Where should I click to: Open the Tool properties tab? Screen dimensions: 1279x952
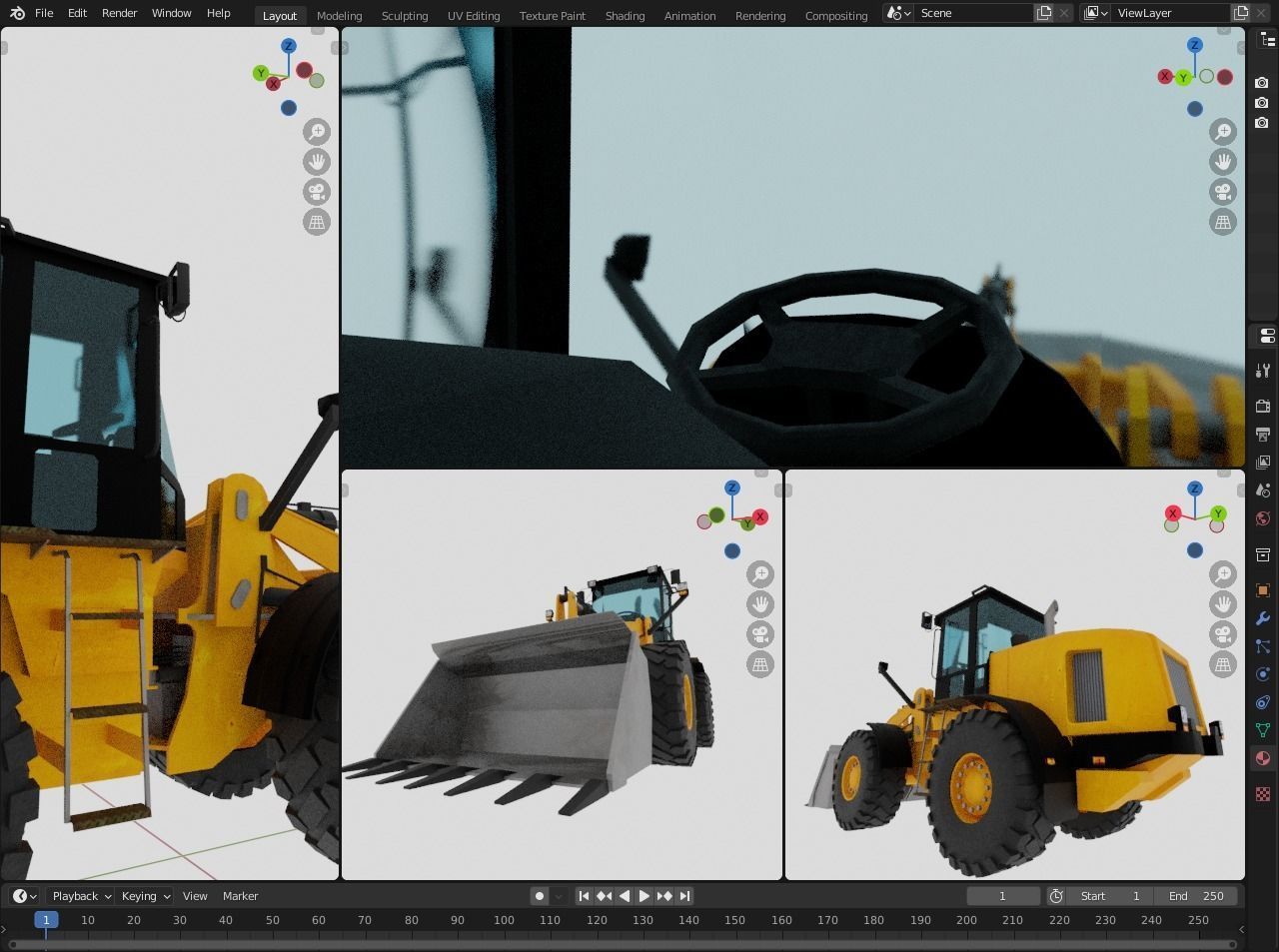1263,371
